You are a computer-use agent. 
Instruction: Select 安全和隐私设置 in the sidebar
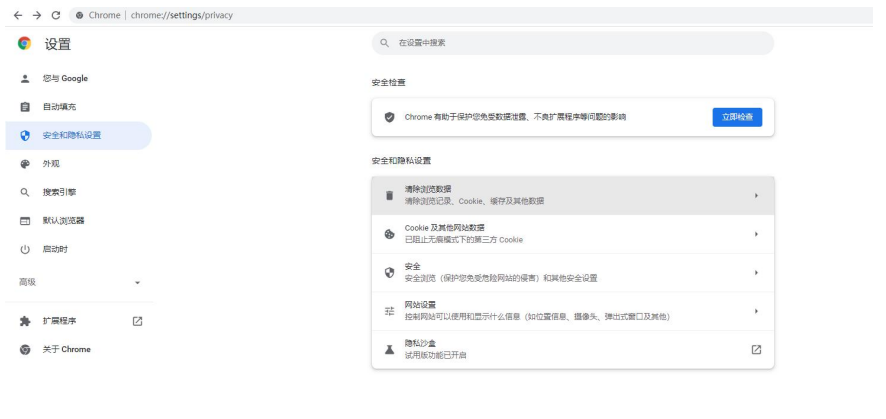pyautogui.click(x=79, y=136)
